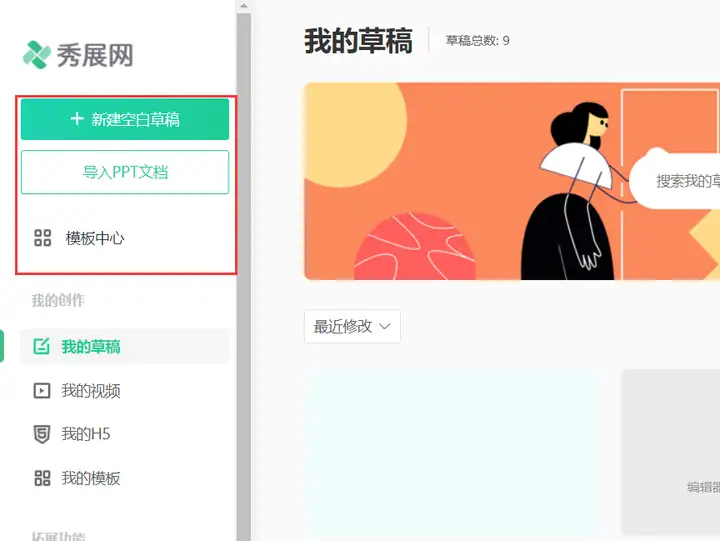Import a PPT document

coord(125,172)
